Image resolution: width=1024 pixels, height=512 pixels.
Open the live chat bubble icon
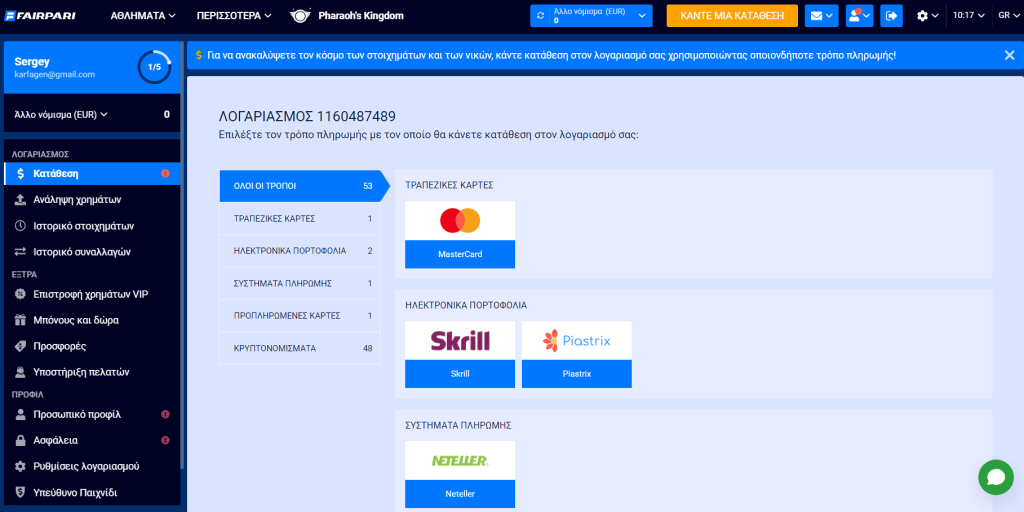pyautogui.click(x=996, y=478)
